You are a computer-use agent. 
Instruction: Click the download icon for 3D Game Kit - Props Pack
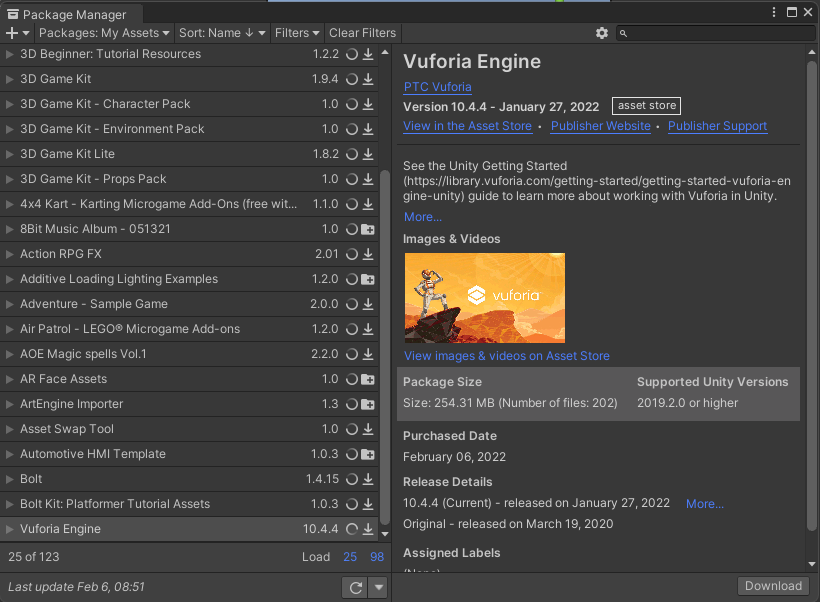368,179
